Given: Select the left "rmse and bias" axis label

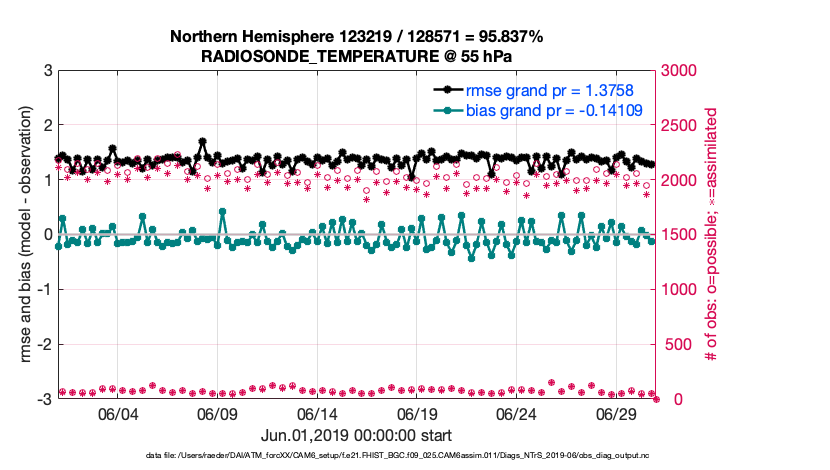Looking at the screenshot, I should (x=23, y=234).
